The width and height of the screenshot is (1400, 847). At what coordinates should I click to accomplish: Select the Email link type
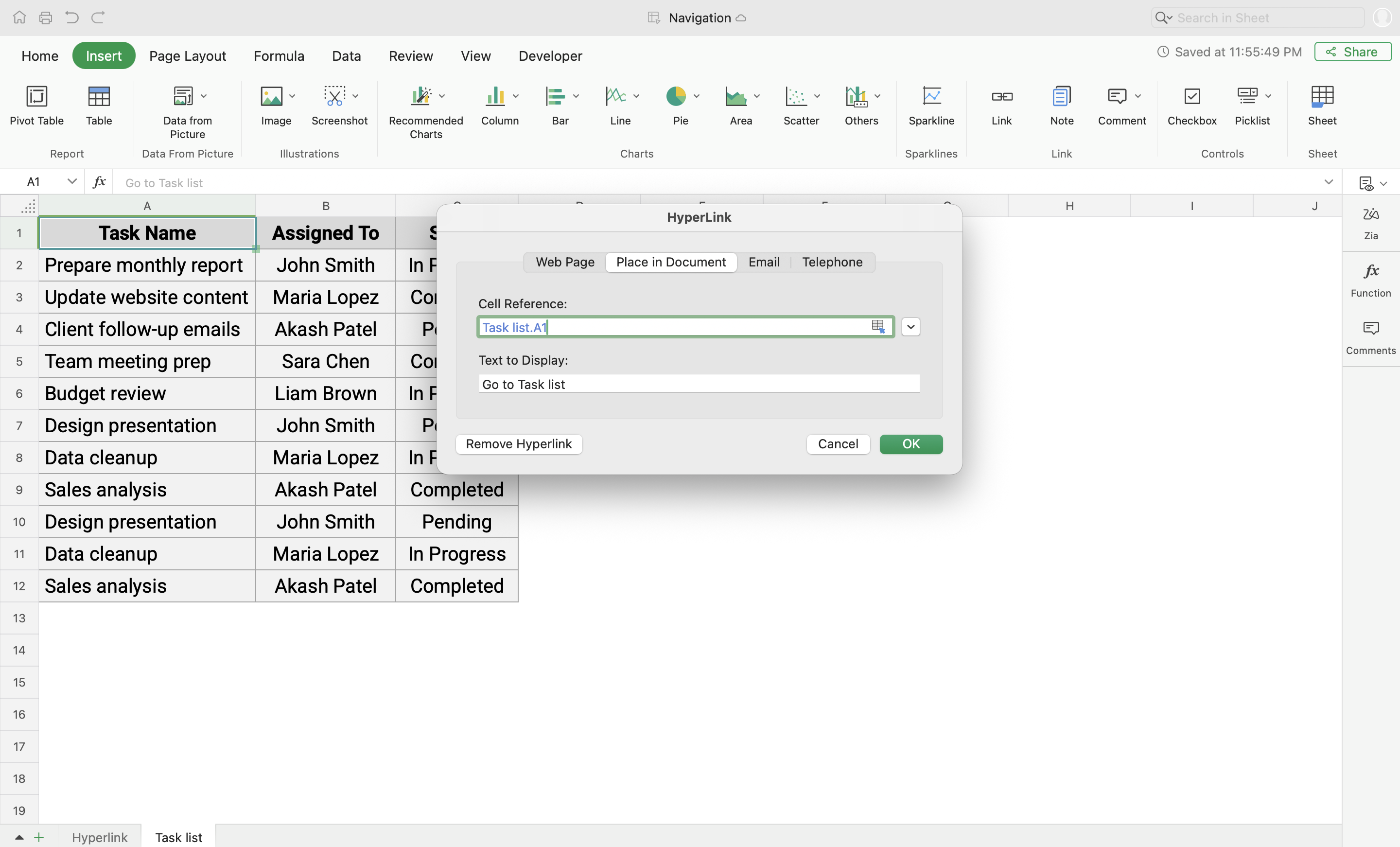(x=763, y=262)
